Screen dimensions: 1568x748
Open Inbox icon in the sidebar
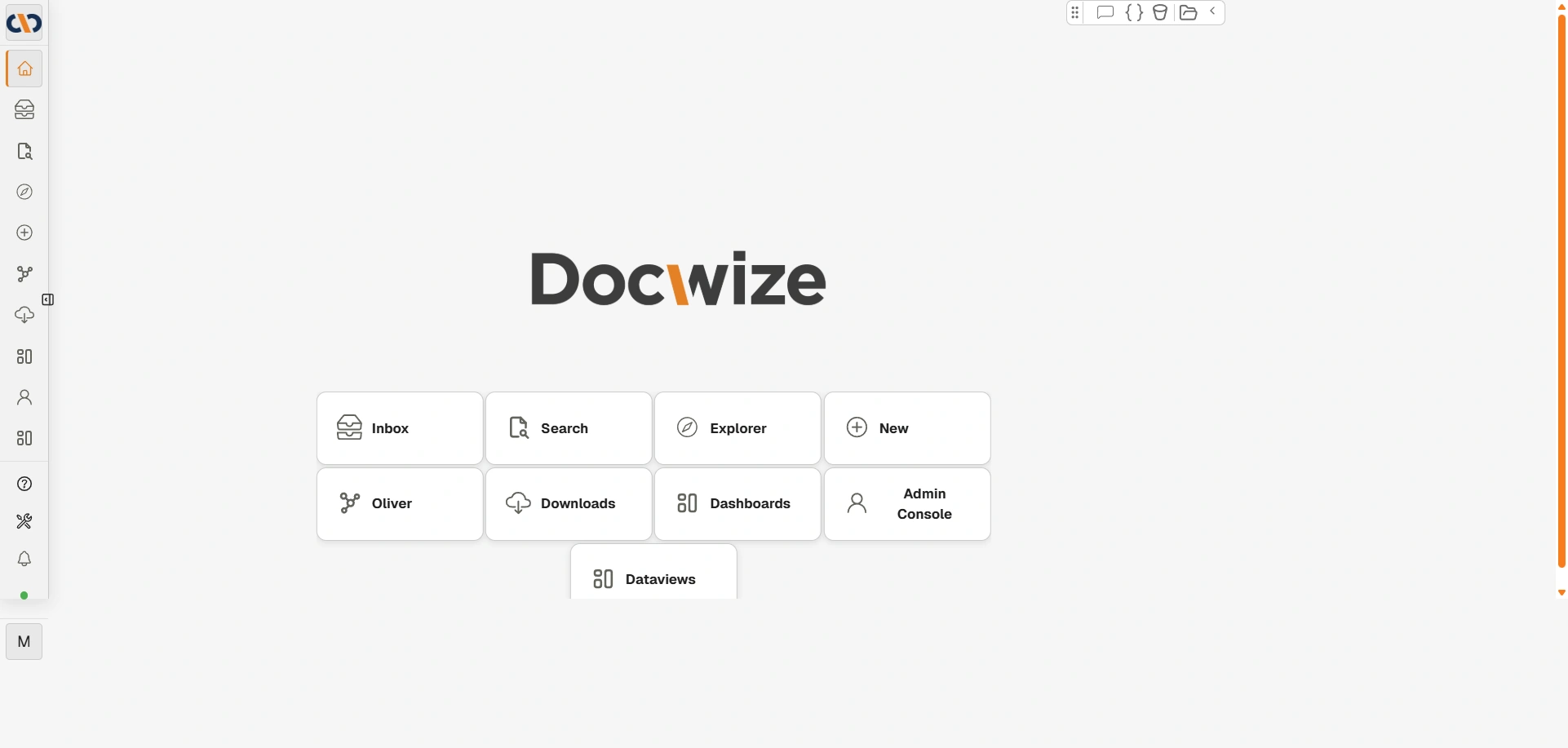tap(24, 109)
